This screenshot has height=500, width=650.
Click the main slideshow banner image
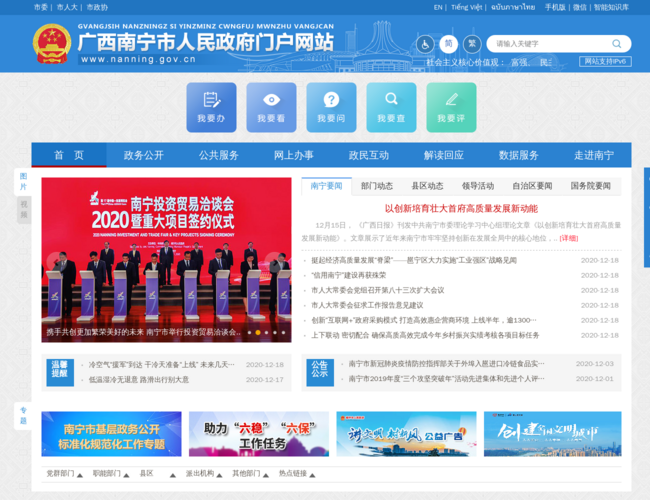(166, 260)
